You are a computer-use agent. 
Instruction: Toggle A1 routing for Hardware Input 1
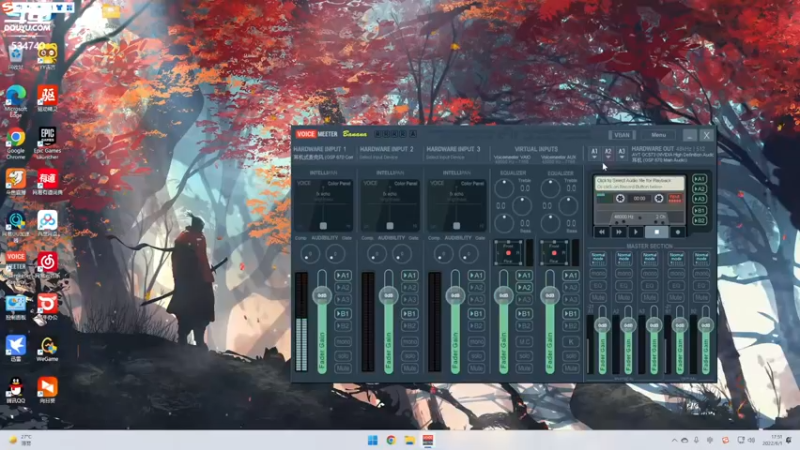click(343, 276)
